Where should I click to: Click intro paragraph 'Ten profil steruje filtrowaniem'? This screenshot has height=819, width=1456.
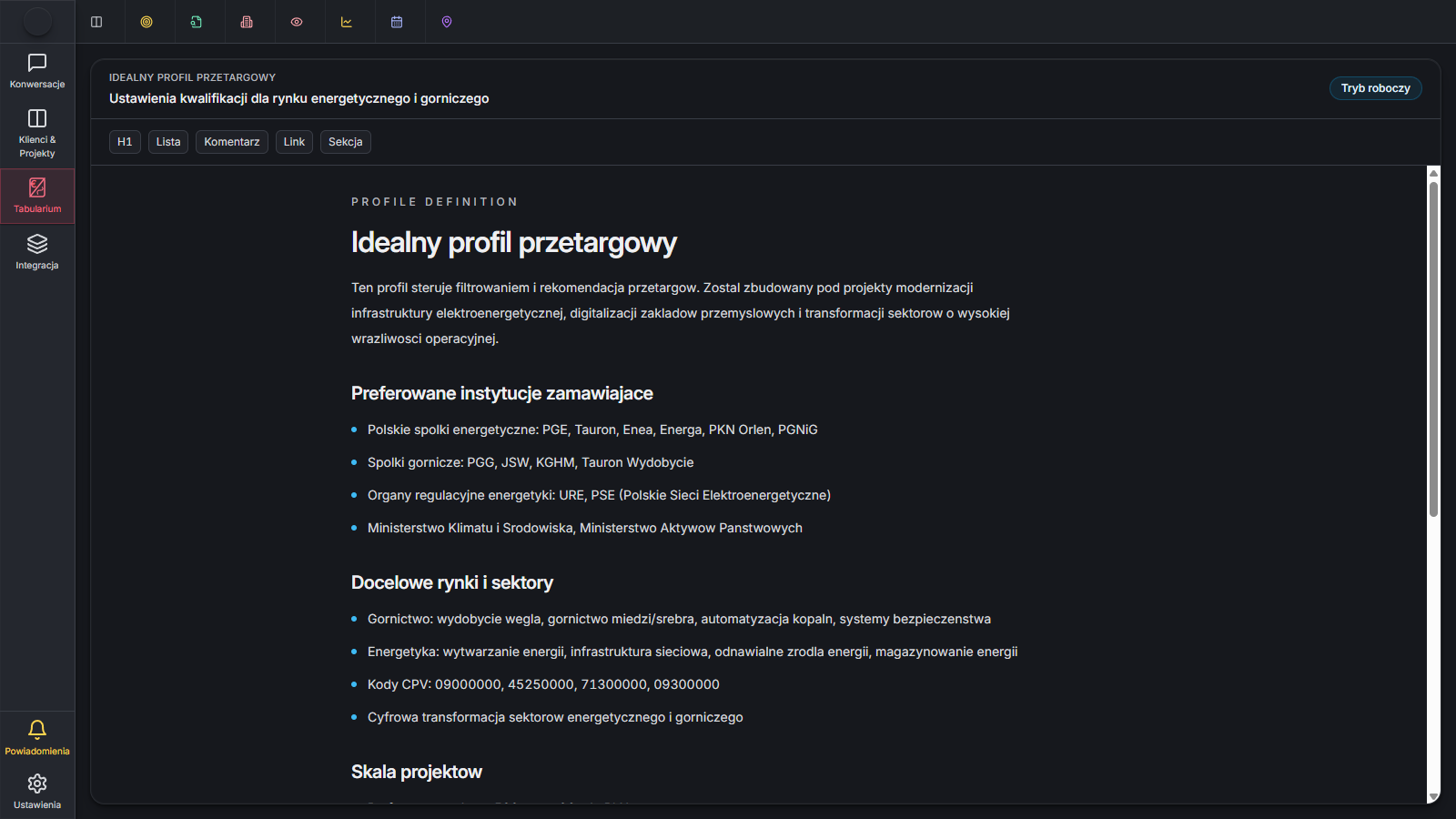click(681, 313)
